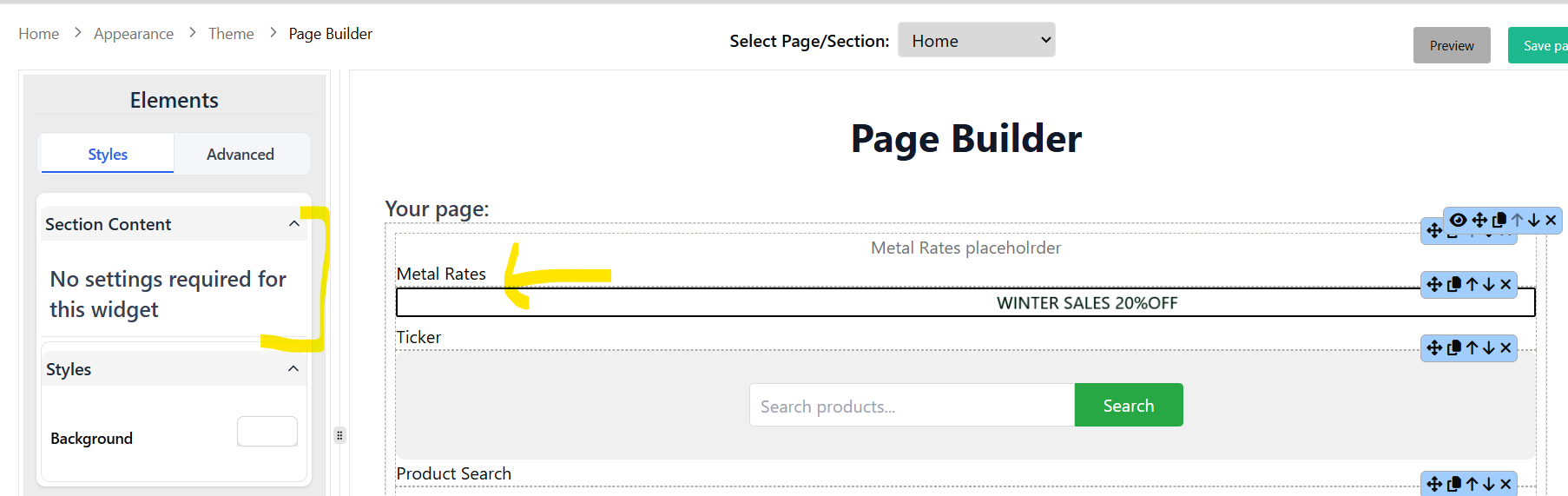Switch to the Advanced tab
Image resolution: width=1568 pixels, height=496 pixels.
240,154
